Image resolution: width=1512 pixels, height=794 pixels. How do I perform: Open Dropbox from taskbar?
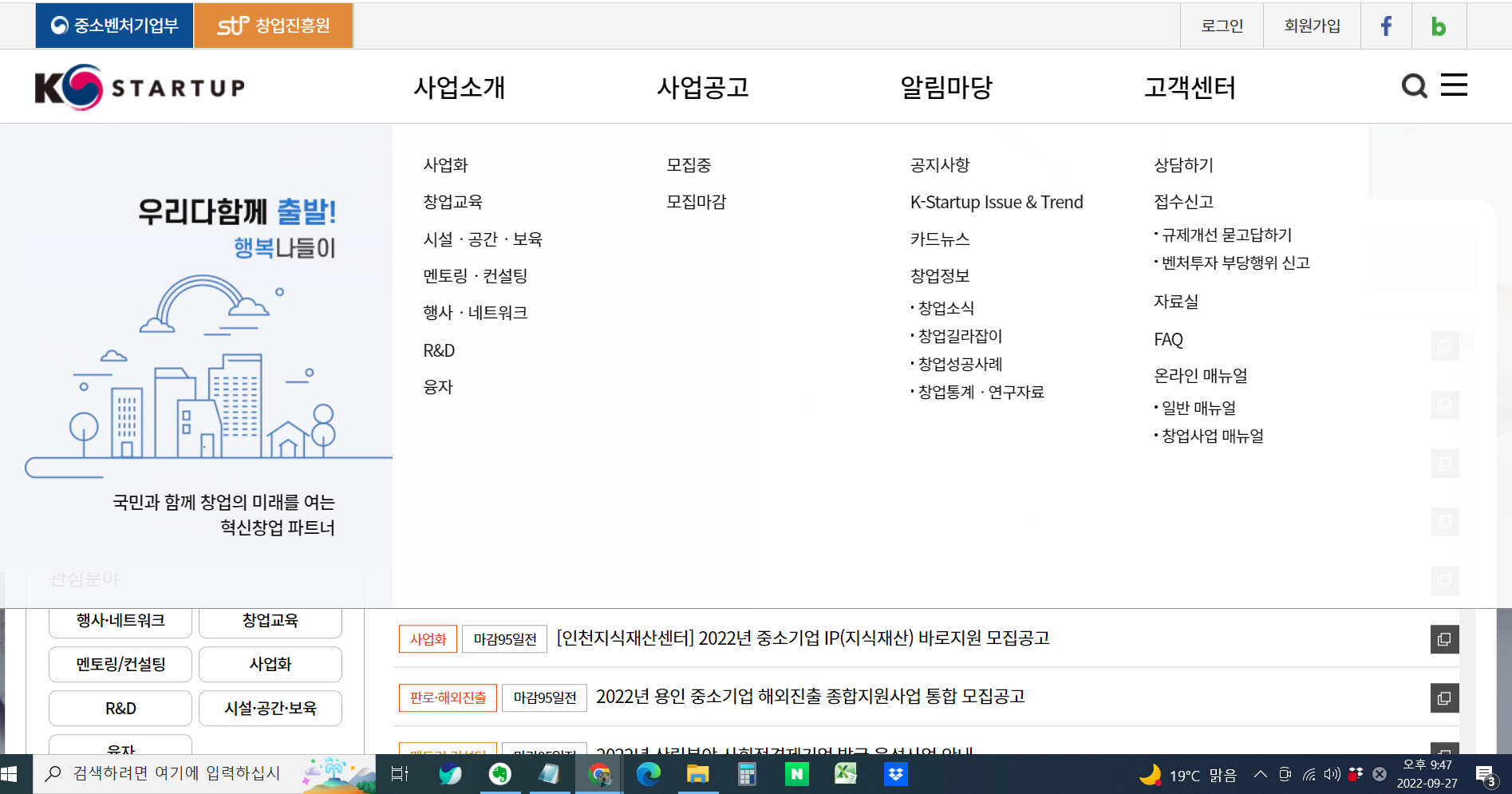[896, 774]
